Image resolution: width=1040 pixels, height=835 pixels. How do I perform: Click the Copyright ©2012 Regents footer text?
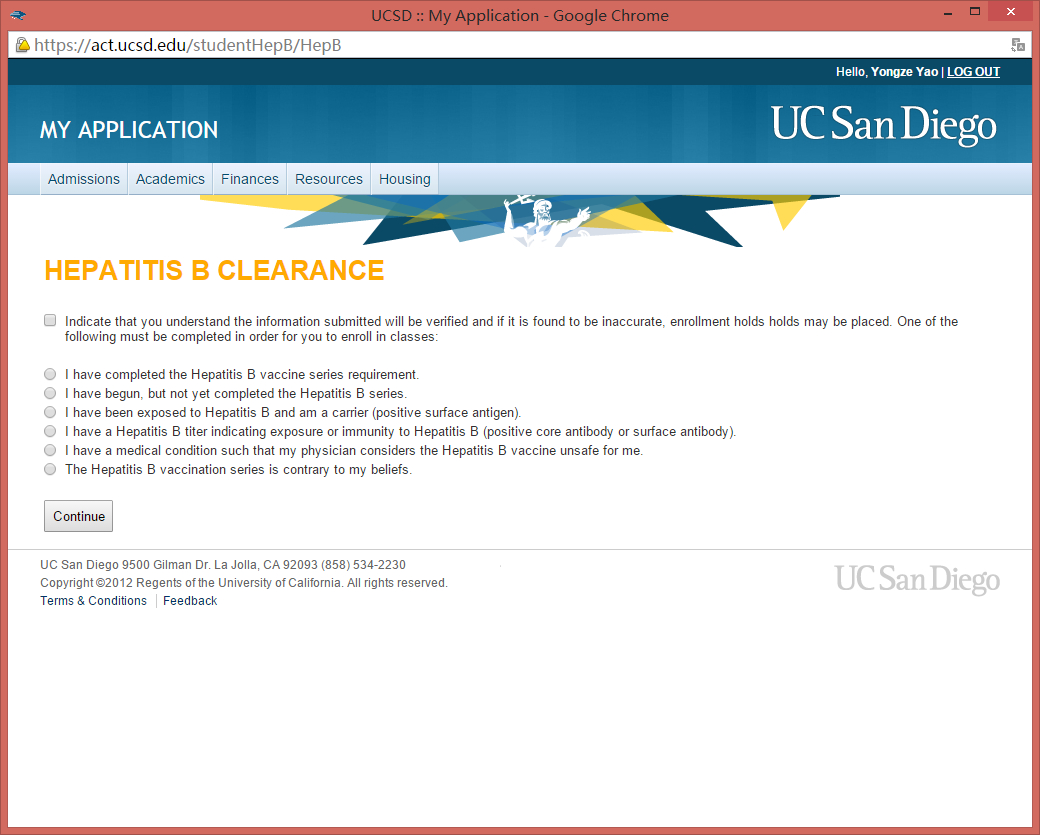[244, 583]
